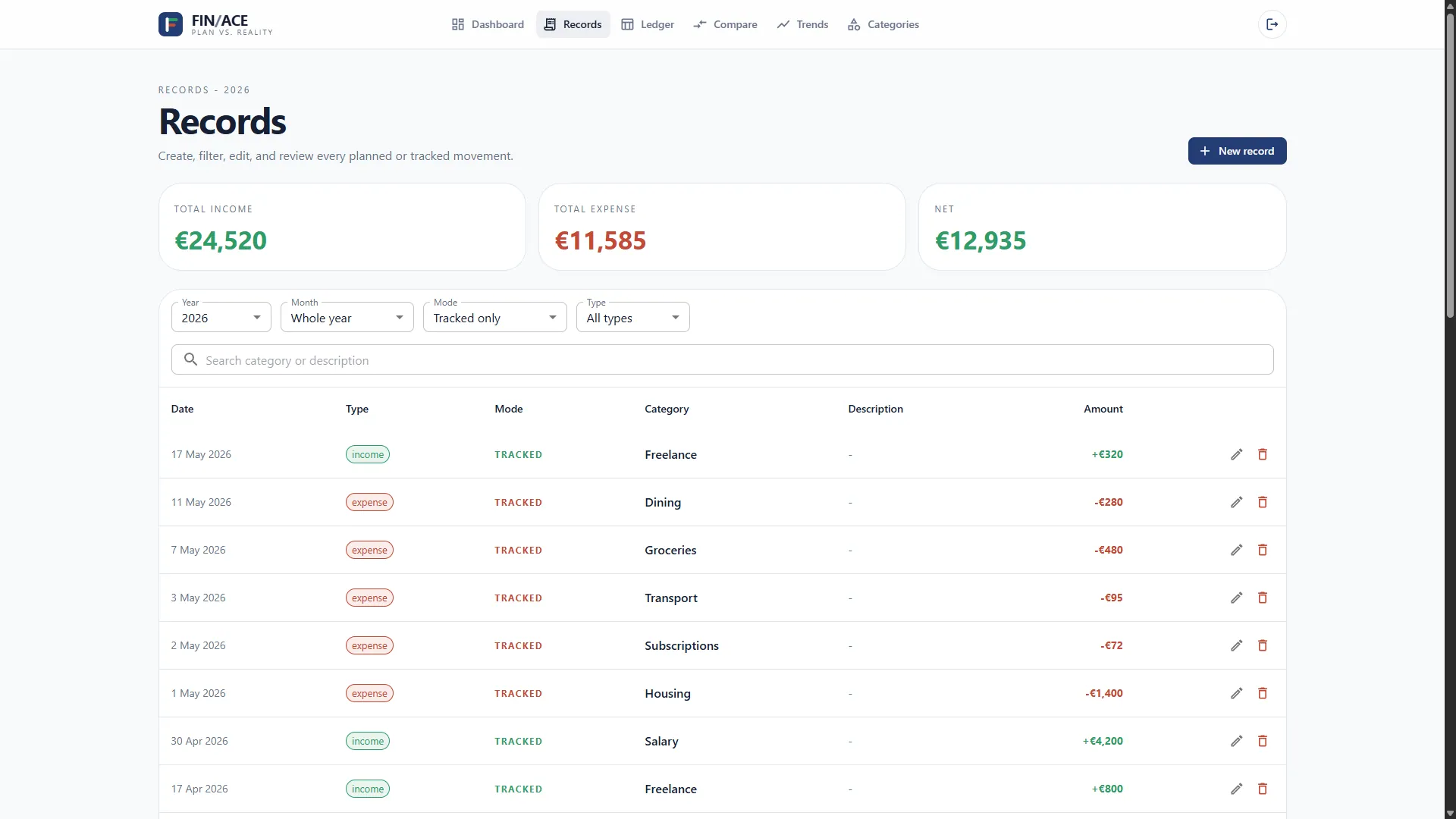Edit the 17 May 2026 Freelance record
The height and width of the screenshot is (819, 1456).
pyautogui.click(x=1236, y=454)
